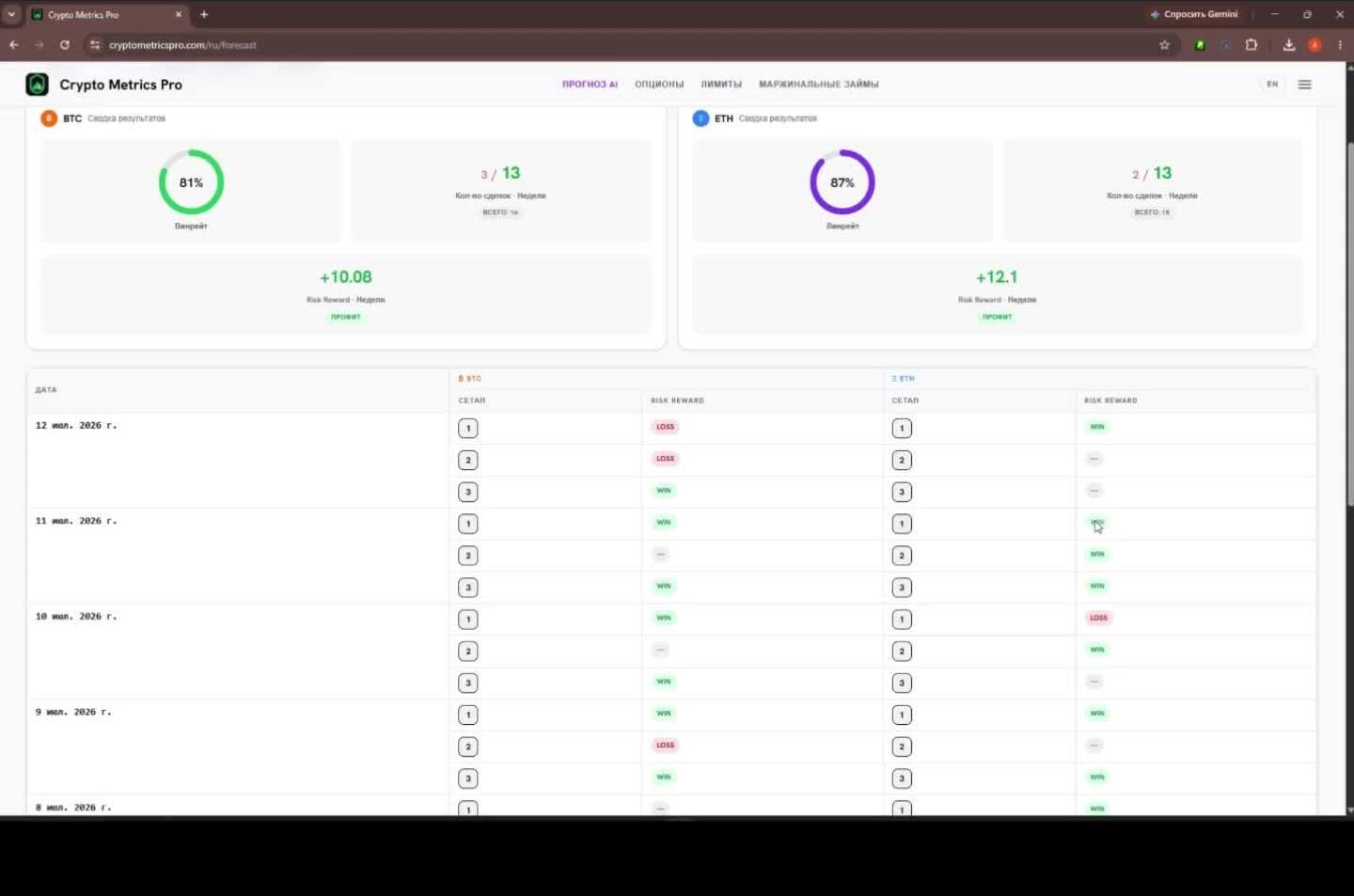
Task: Open the ЛИМИТЫ tab
Action: (x=721, y=84)
